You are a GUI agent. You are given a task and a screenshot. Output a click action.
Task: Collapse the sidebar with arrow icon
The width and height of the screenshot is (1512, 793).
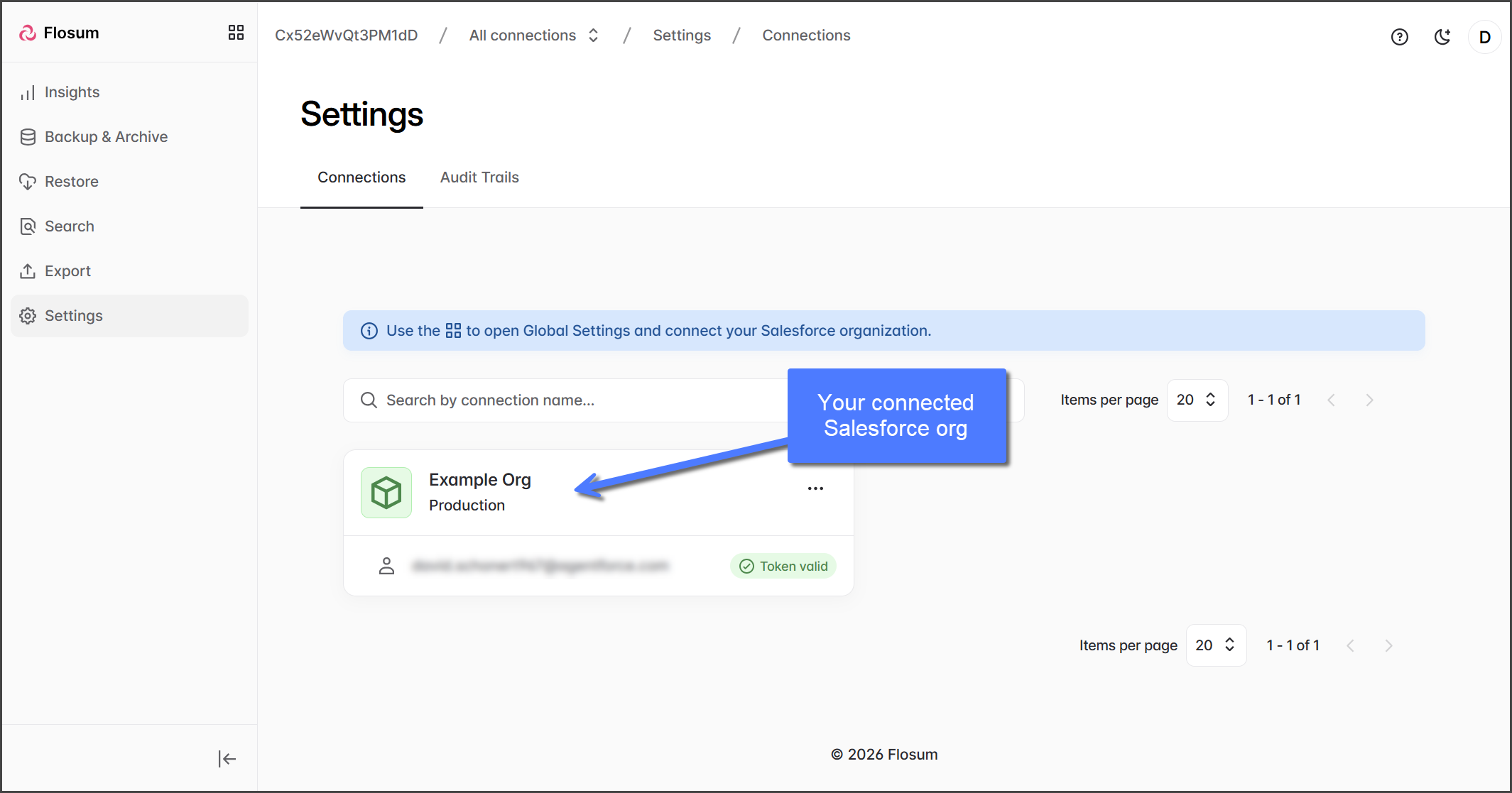point(227,759)
